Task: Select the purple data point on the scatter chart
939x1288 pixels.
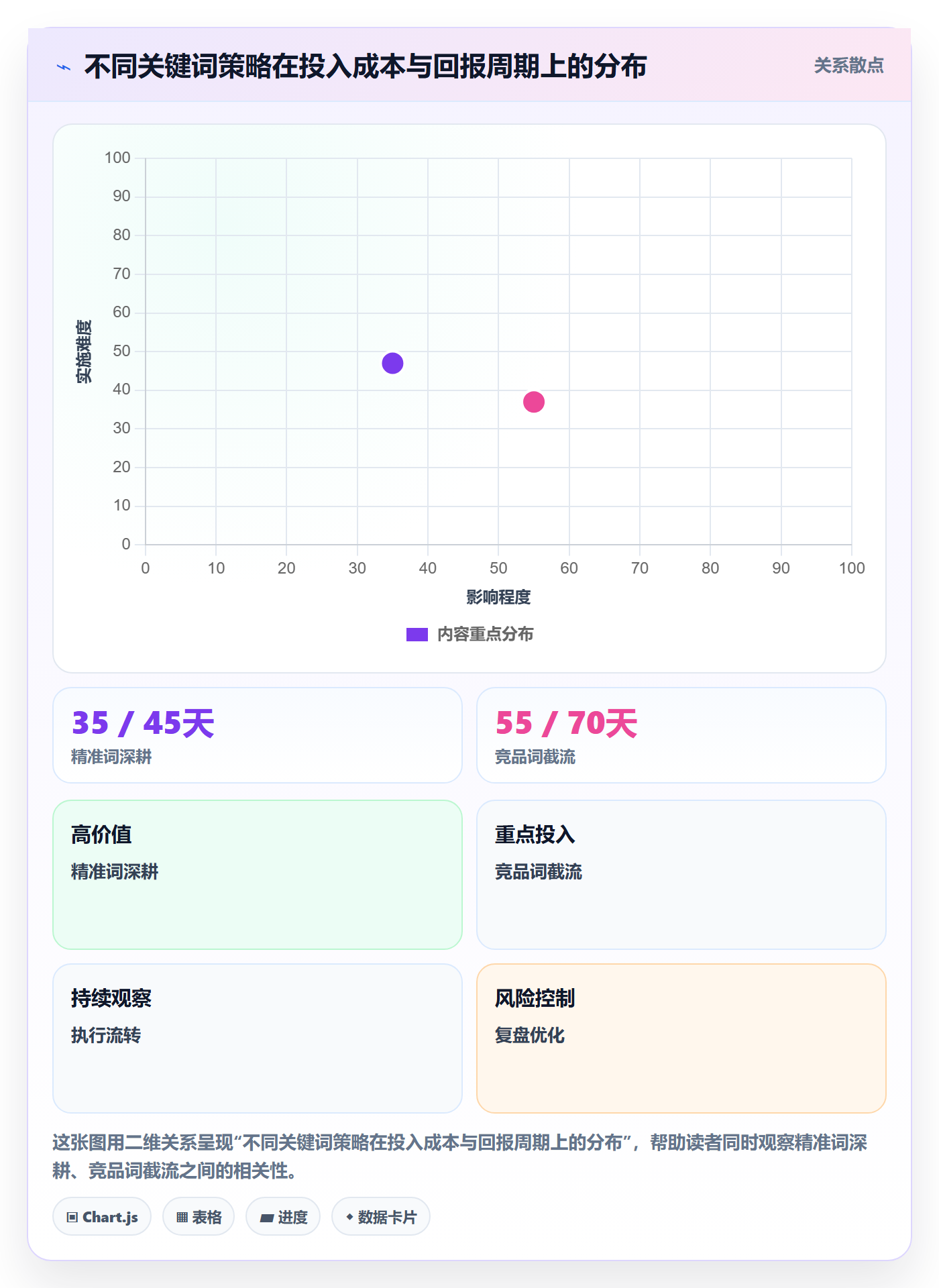Action: (x=392, y=363)
